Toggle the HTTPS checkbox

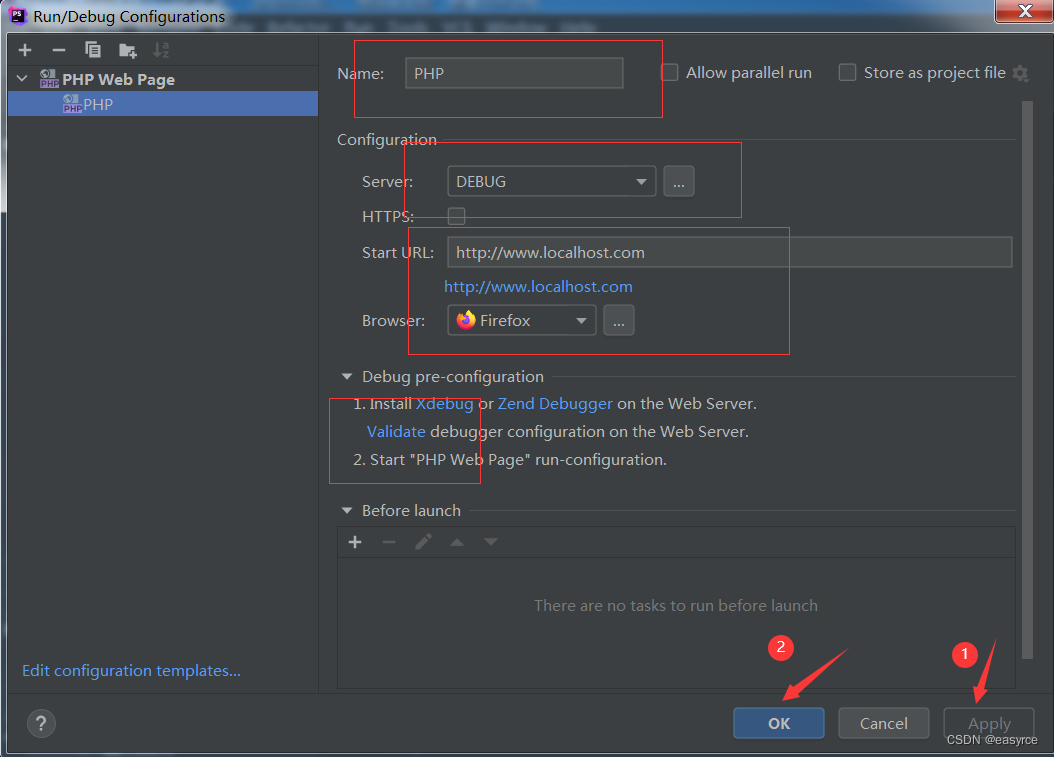point(456,216)
